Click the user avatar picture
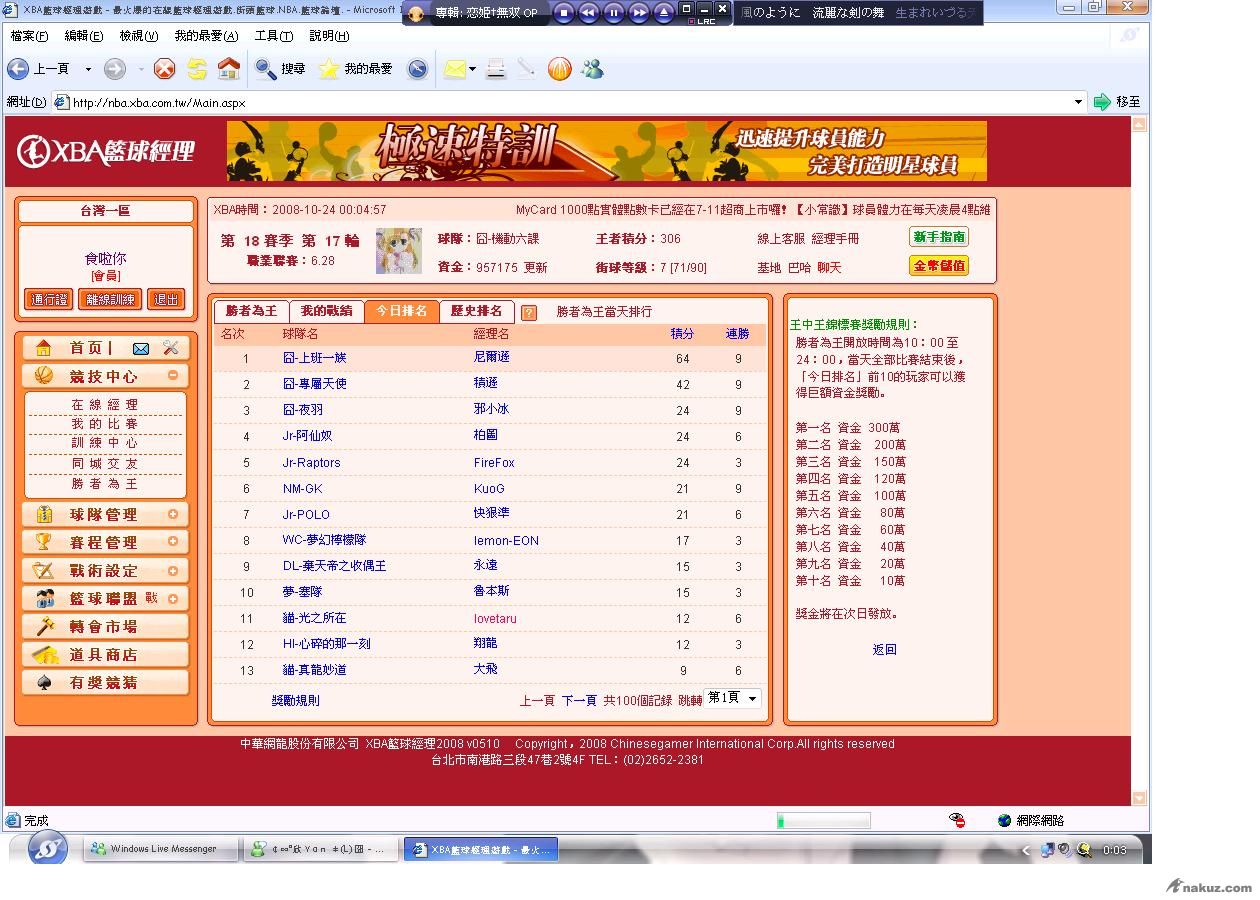The image size is (1260, 900). point(398,251)
